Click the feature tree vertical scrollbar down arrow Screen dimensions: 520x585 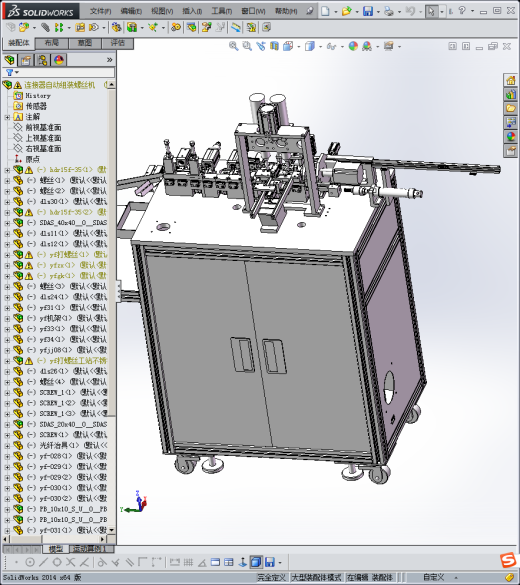[111, 530]
